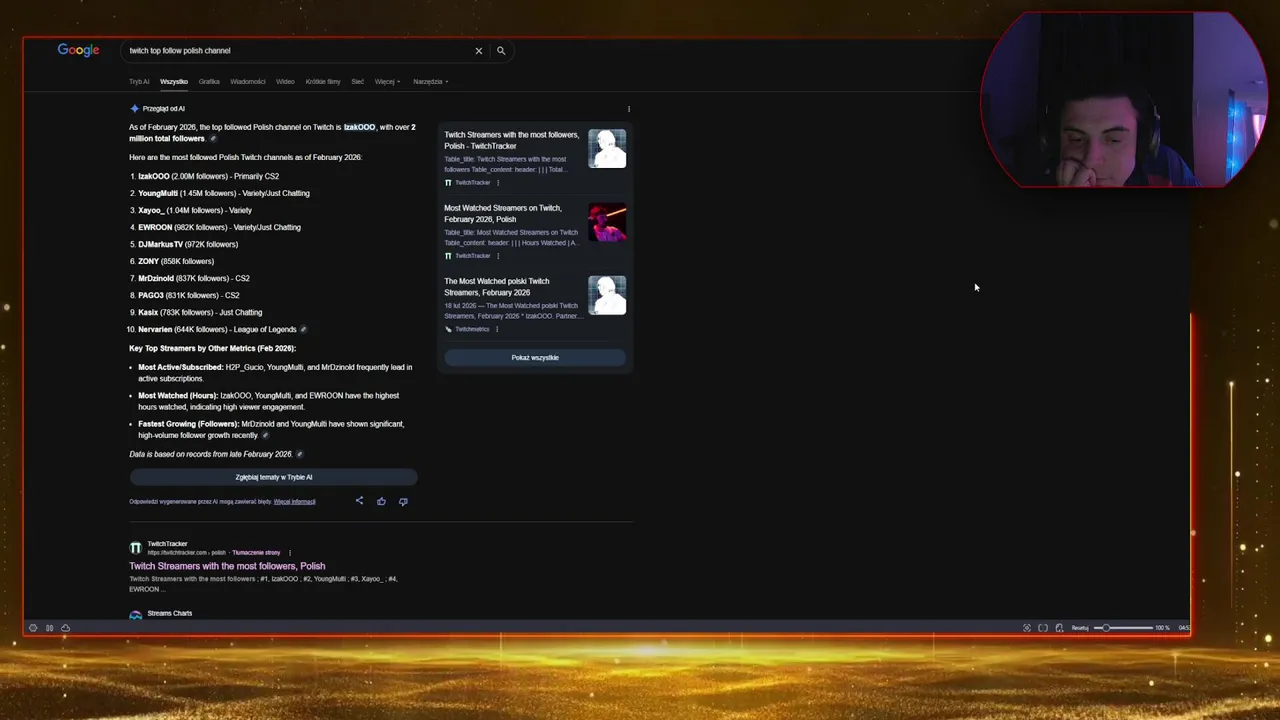Click 'Kasix (783K followers)' row

200,312
